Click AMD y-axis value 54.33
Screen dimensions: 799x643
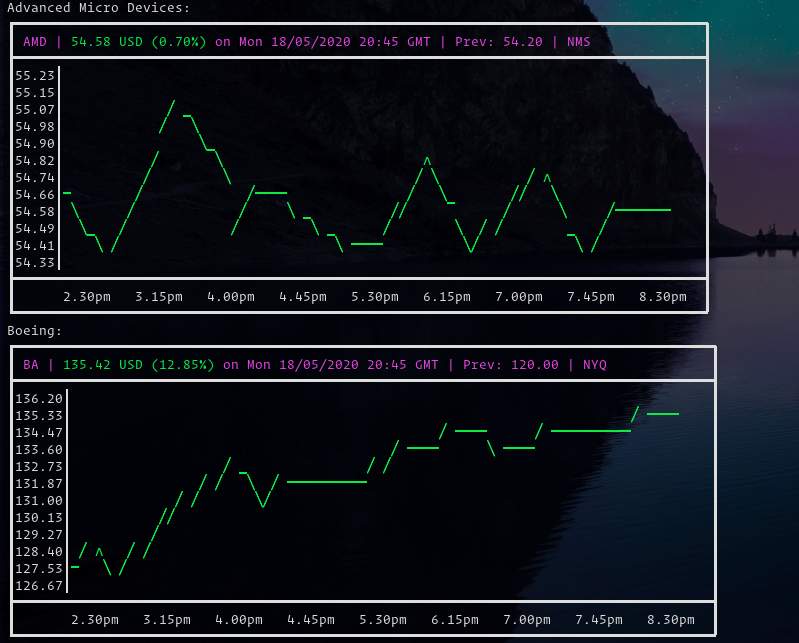click(35, 263)
